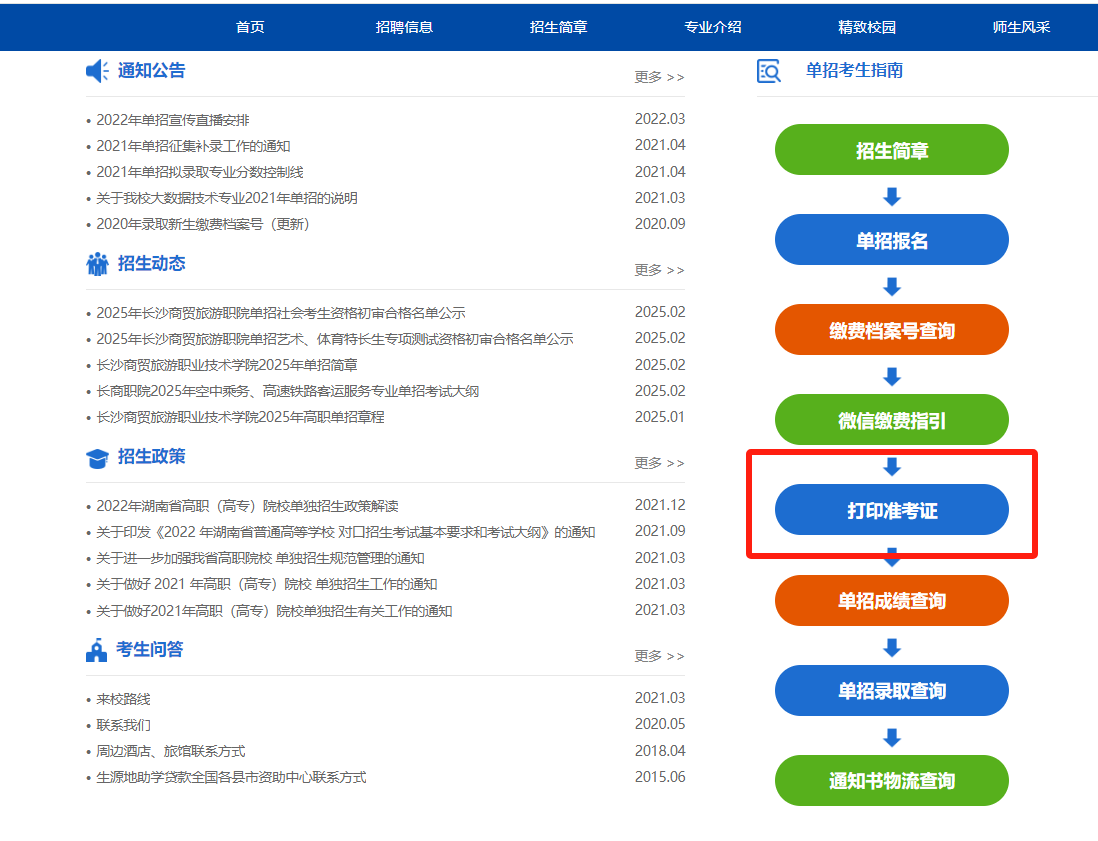This screenshot has width=1098, height=841.
Task: Open the 招生简章 navigation menu item
Action: tap(558, 27)
